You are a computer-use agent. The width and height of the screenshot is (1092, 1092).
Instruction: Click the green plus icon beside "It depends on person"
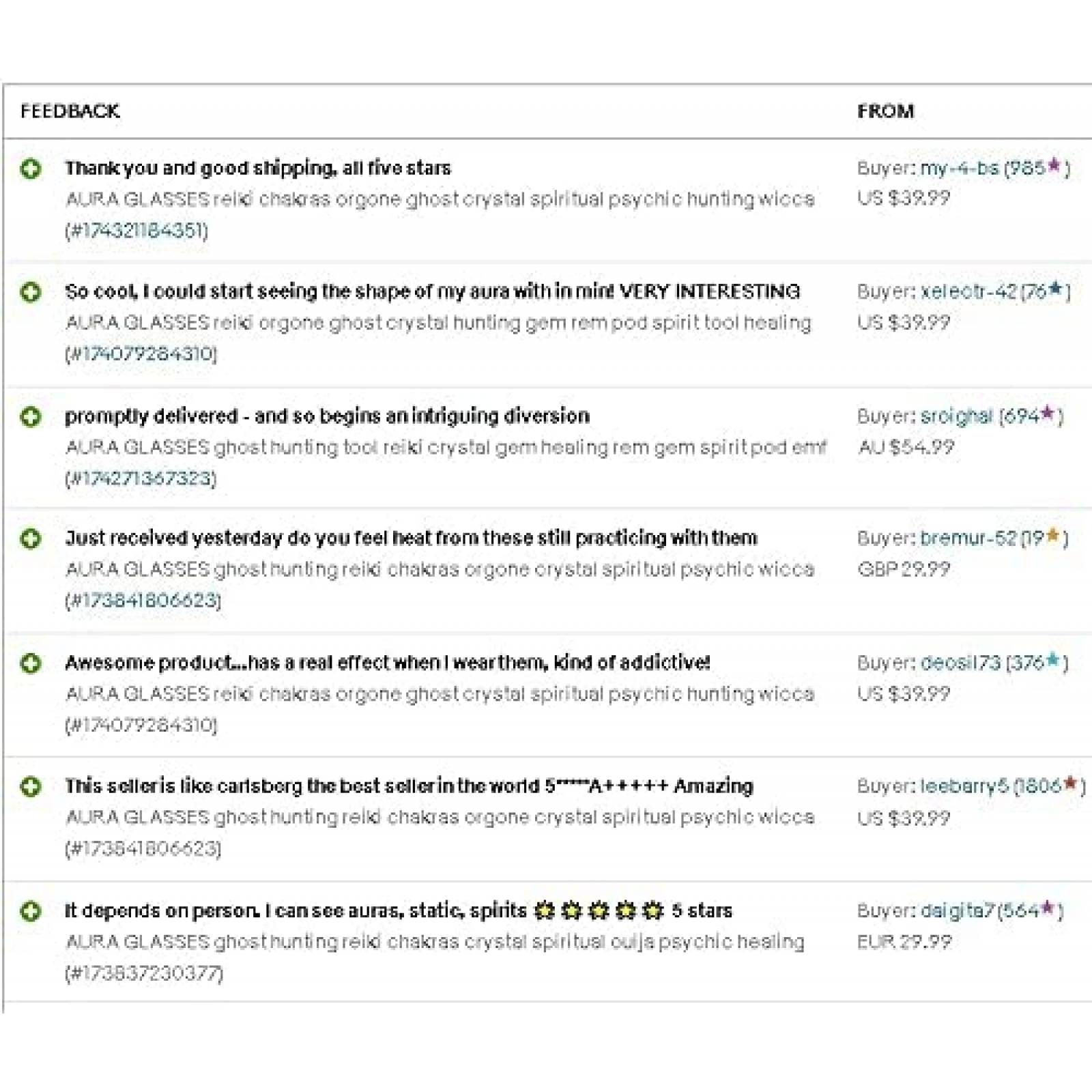pyautogui.click(x=30, y=911)
